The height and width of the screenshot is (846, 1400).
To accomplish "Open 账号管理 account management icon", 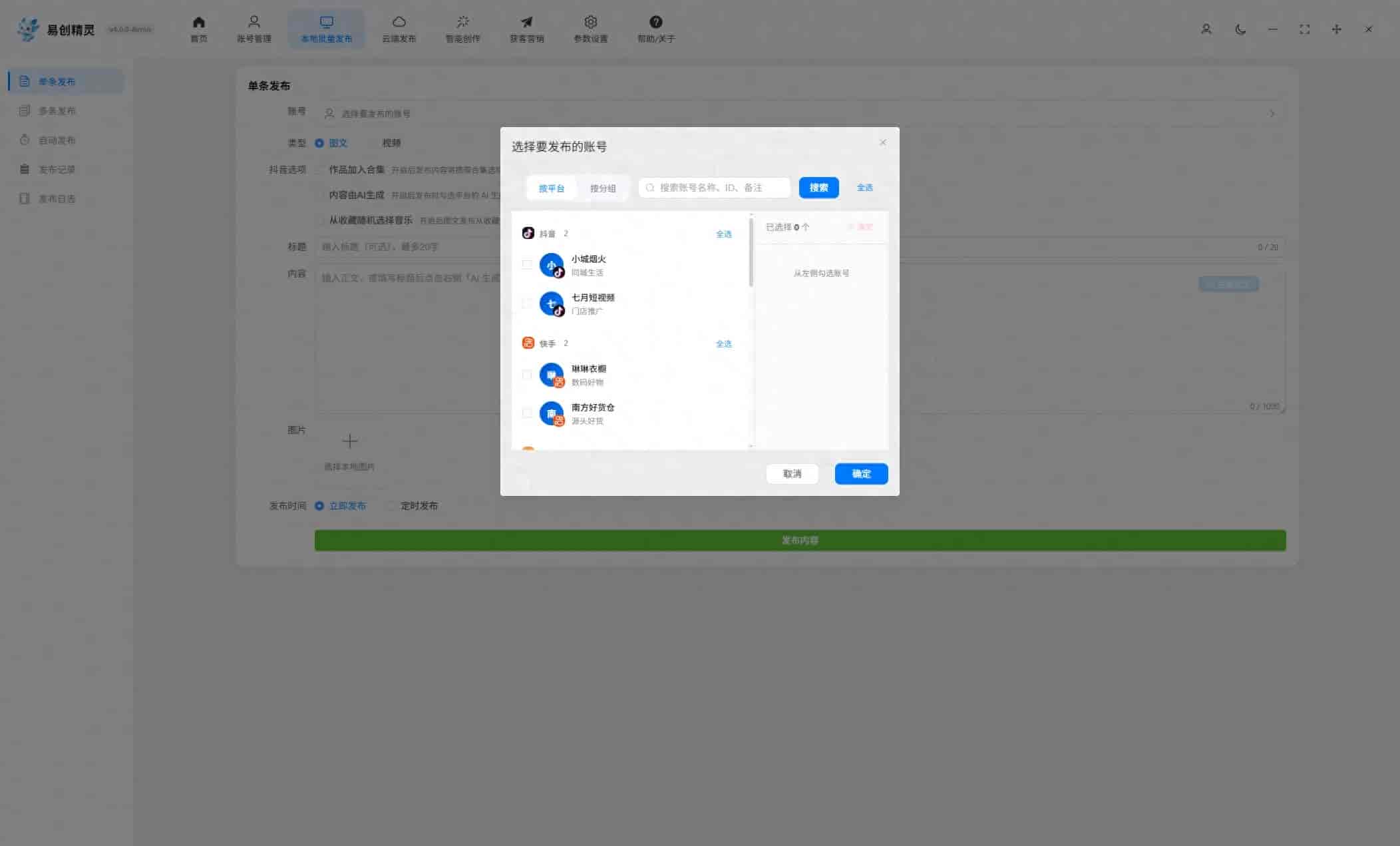I will (x=254, y=22).
